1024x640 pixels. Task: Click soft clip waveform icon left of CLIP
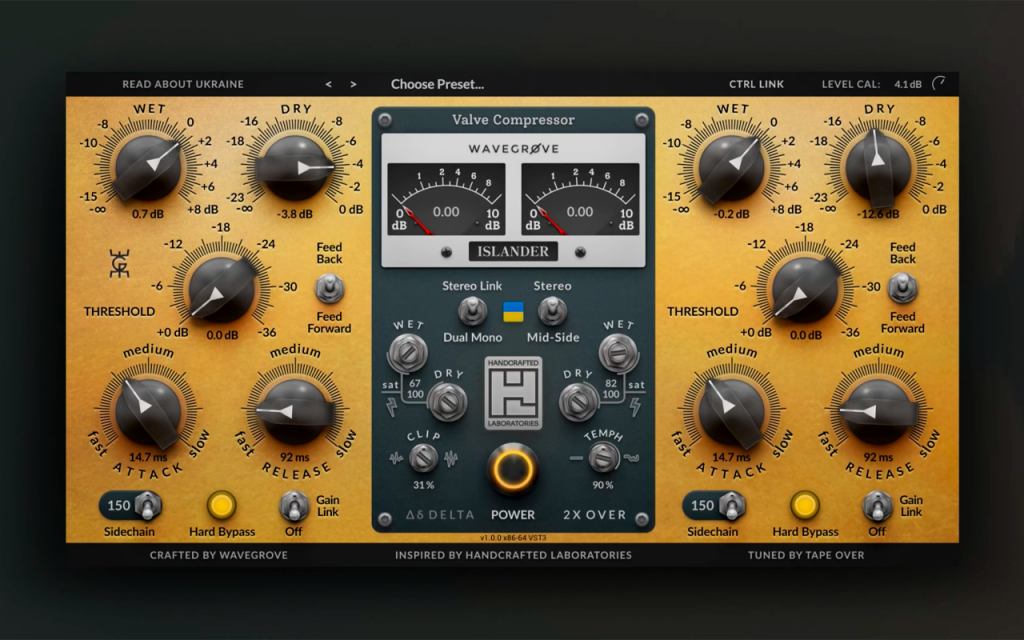(396, 458)
